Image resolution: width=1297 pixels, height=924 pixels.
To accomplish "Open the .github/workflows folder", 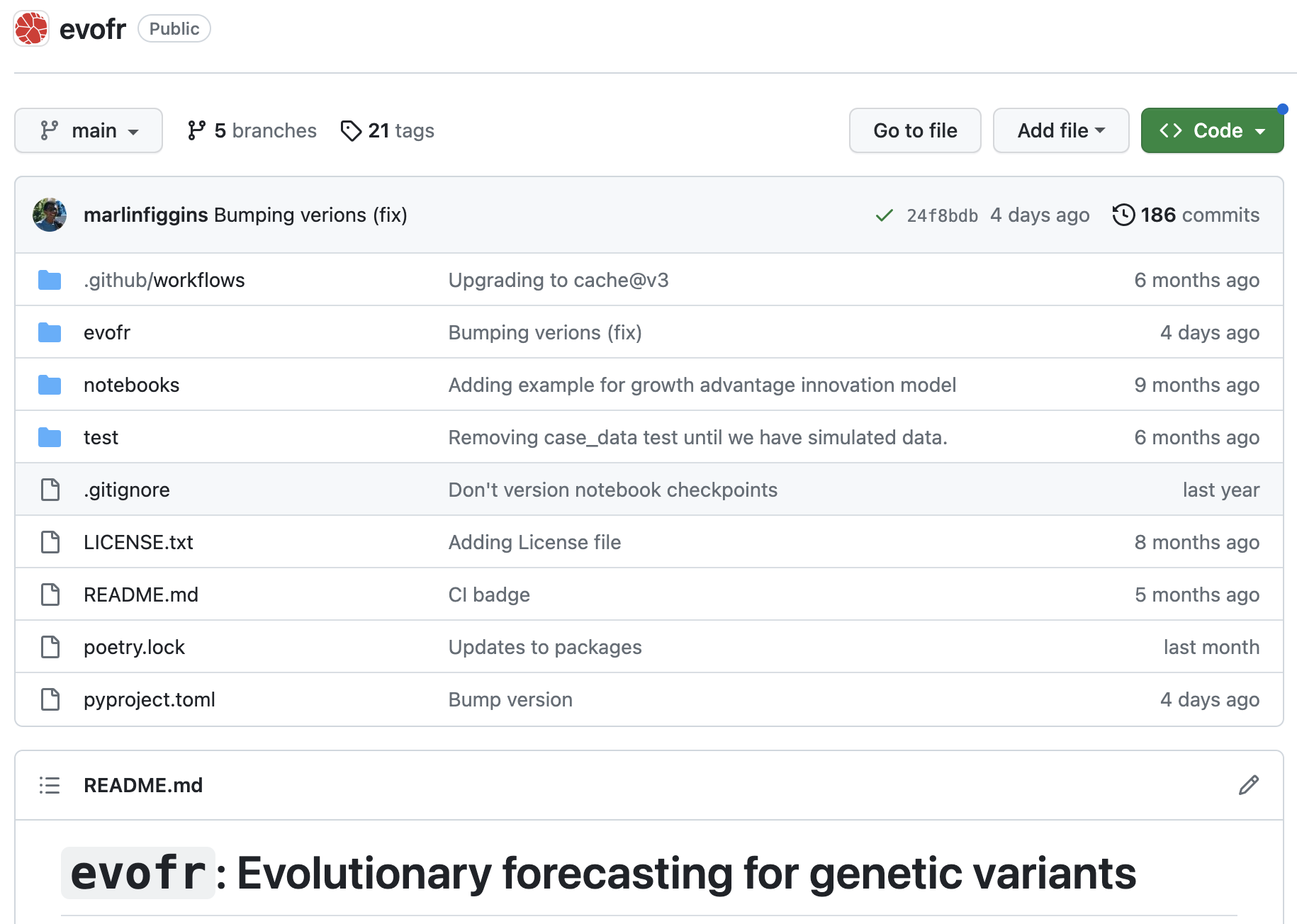I will [x=164, y=280].
